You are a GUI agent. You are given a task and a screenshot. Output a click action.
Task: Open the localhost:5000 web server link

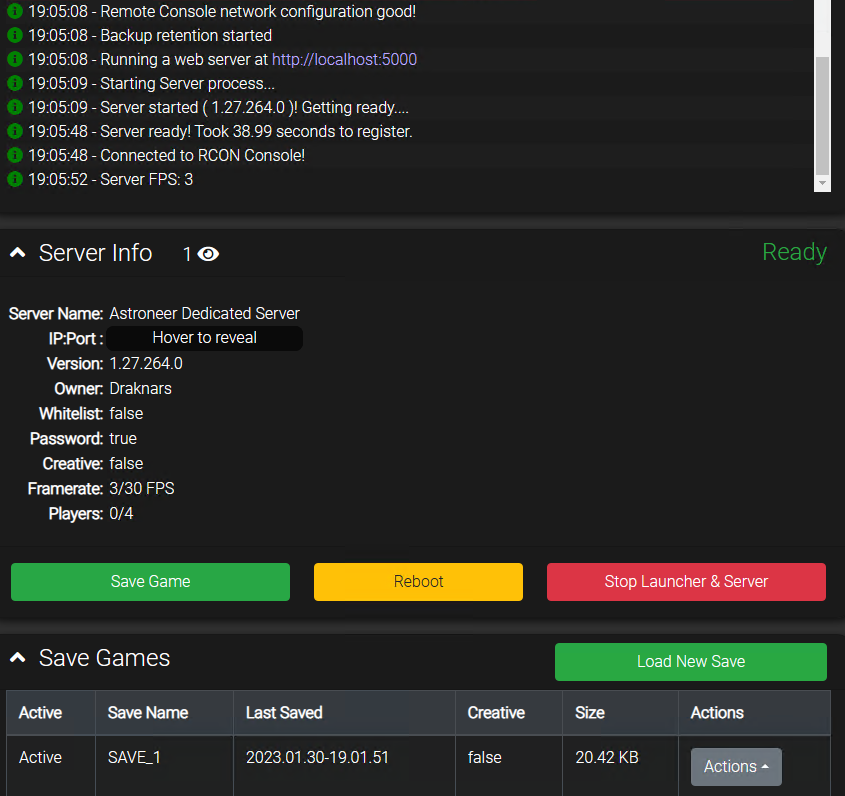[344, 59]
